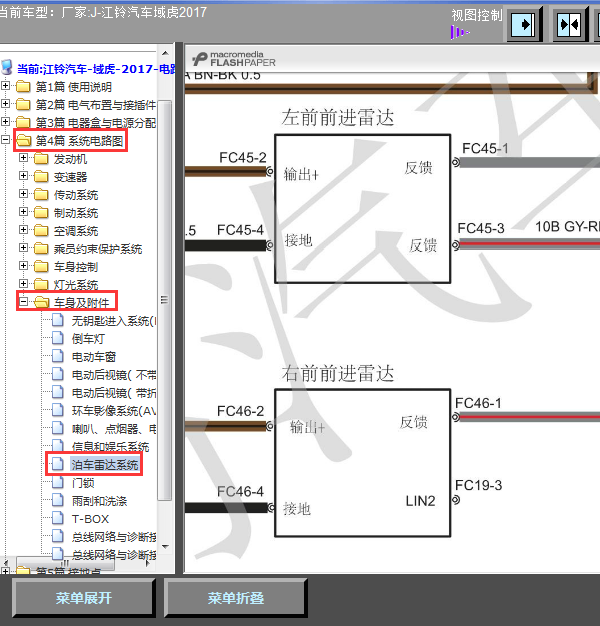
Task: Click folder icon of 第2篇 电气布置与接插件
Action: click(23, 104)
